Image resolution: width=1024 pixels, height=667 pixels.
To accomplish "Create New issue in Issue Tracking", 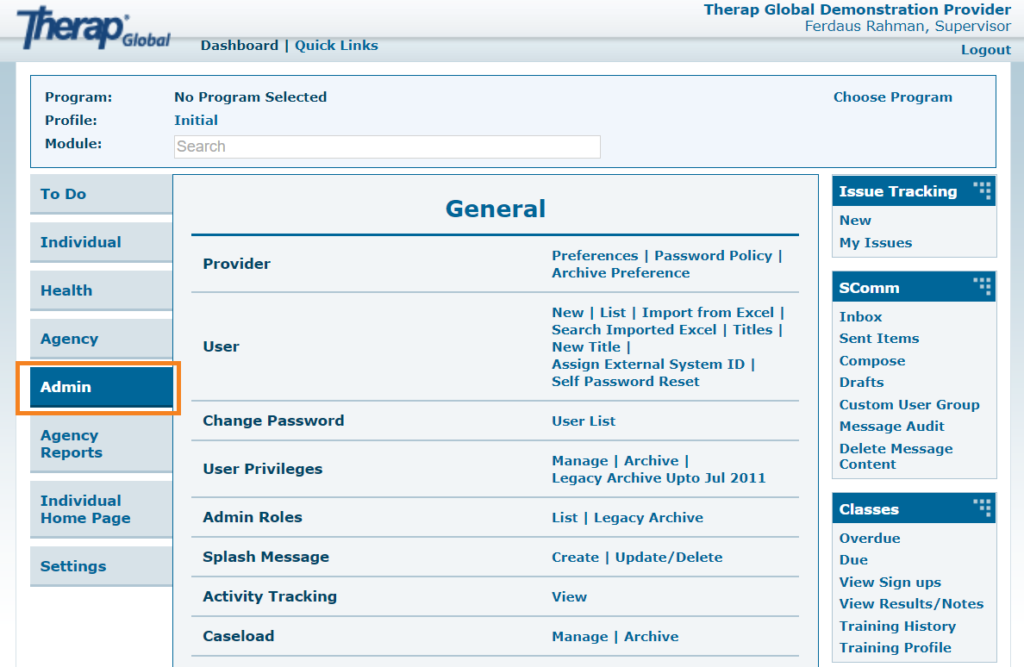I will pos(855,221).
